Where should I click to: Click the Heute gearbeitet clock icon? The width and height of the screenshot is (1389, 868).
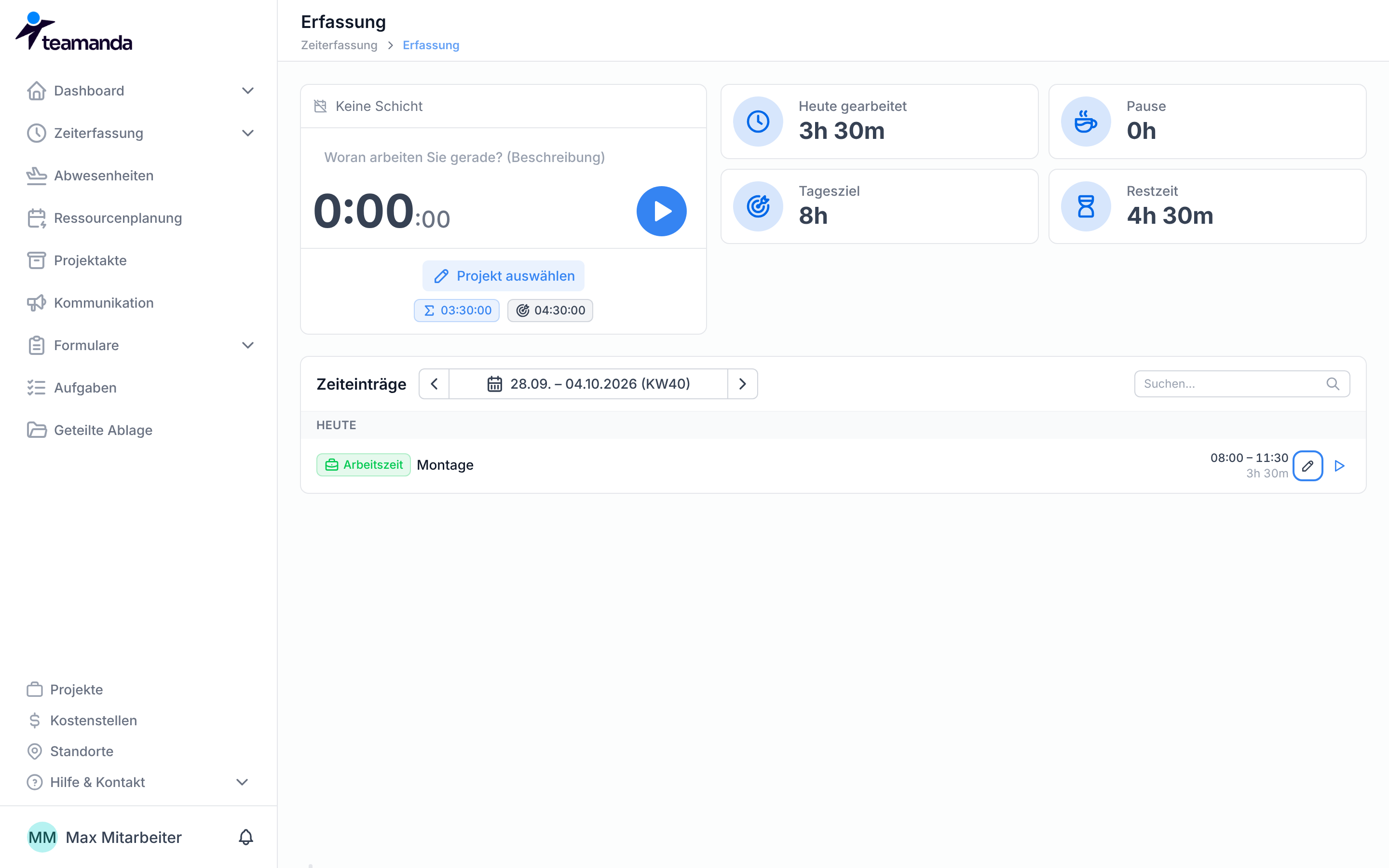(x=758, y=121)
